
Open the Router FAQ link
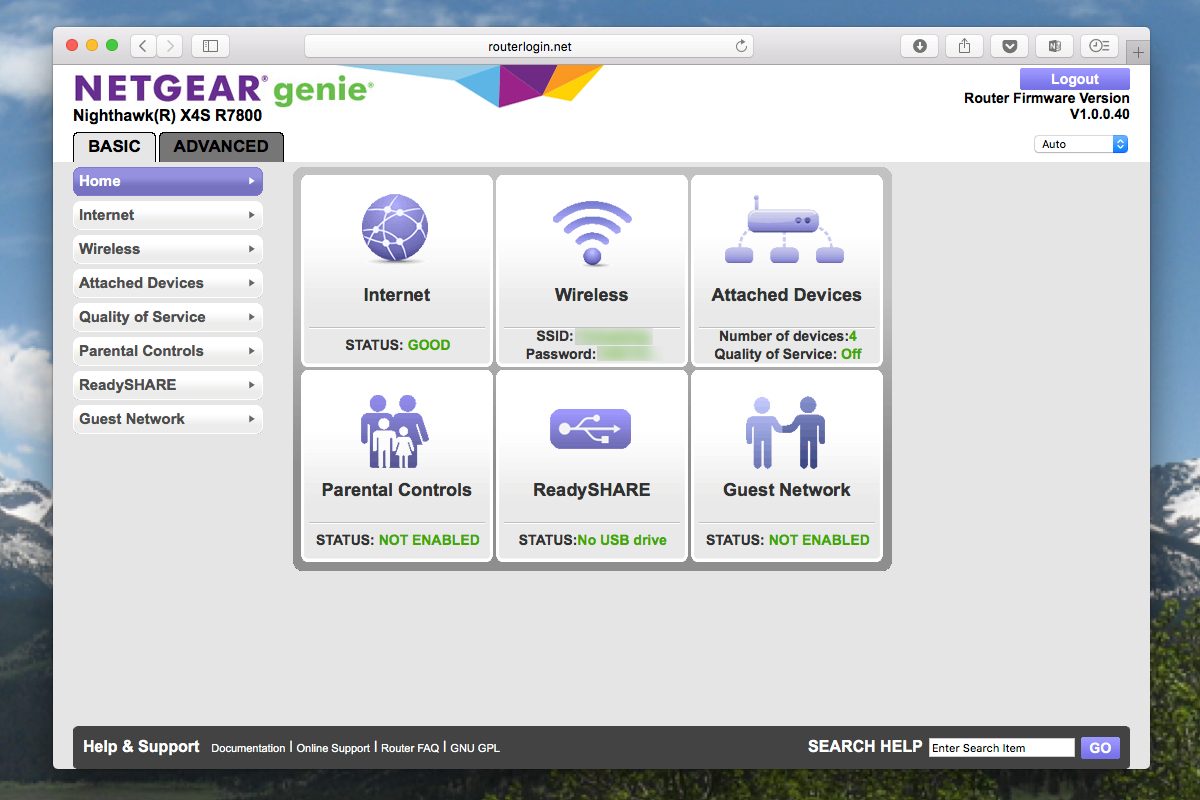(x=410, y=748)
